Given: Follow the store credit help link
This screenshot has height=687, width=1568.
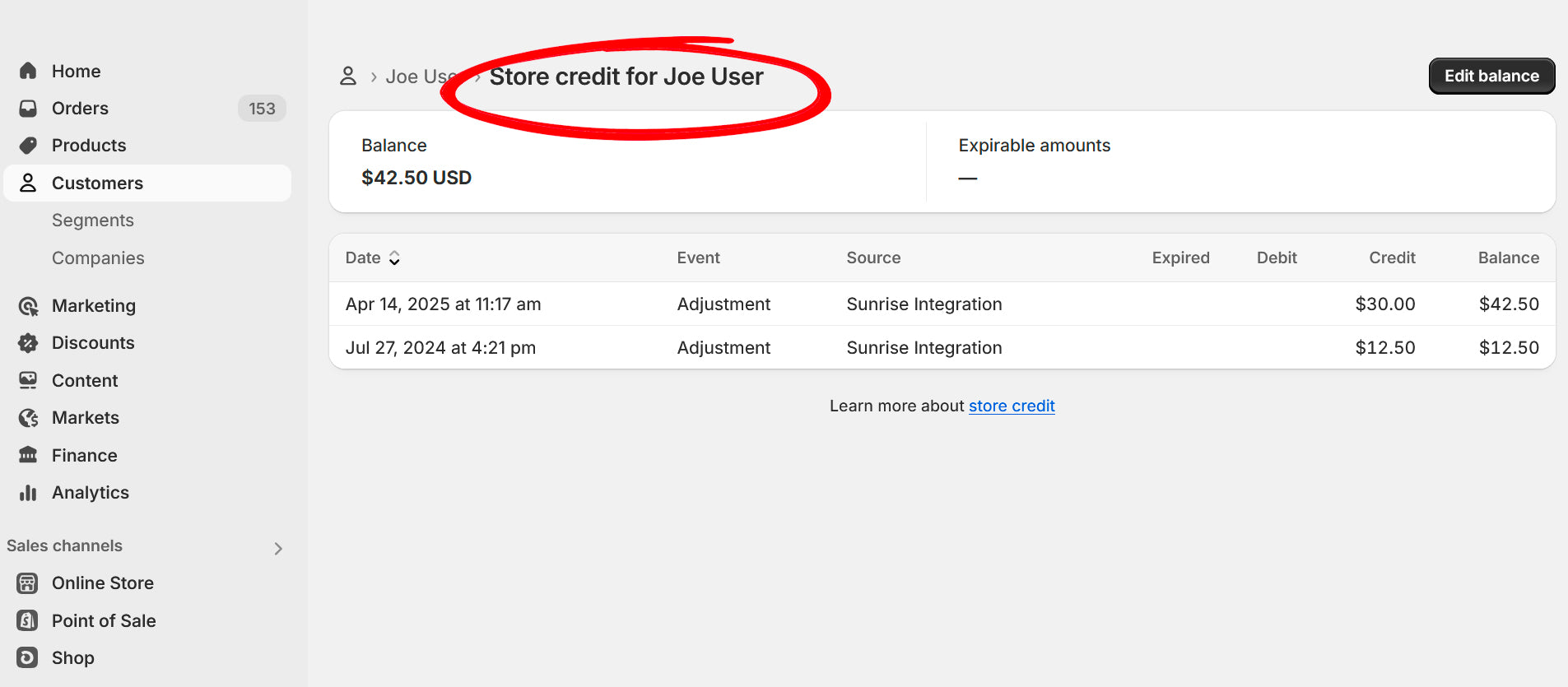Looking at the screenshot, I should point(1011,406).
